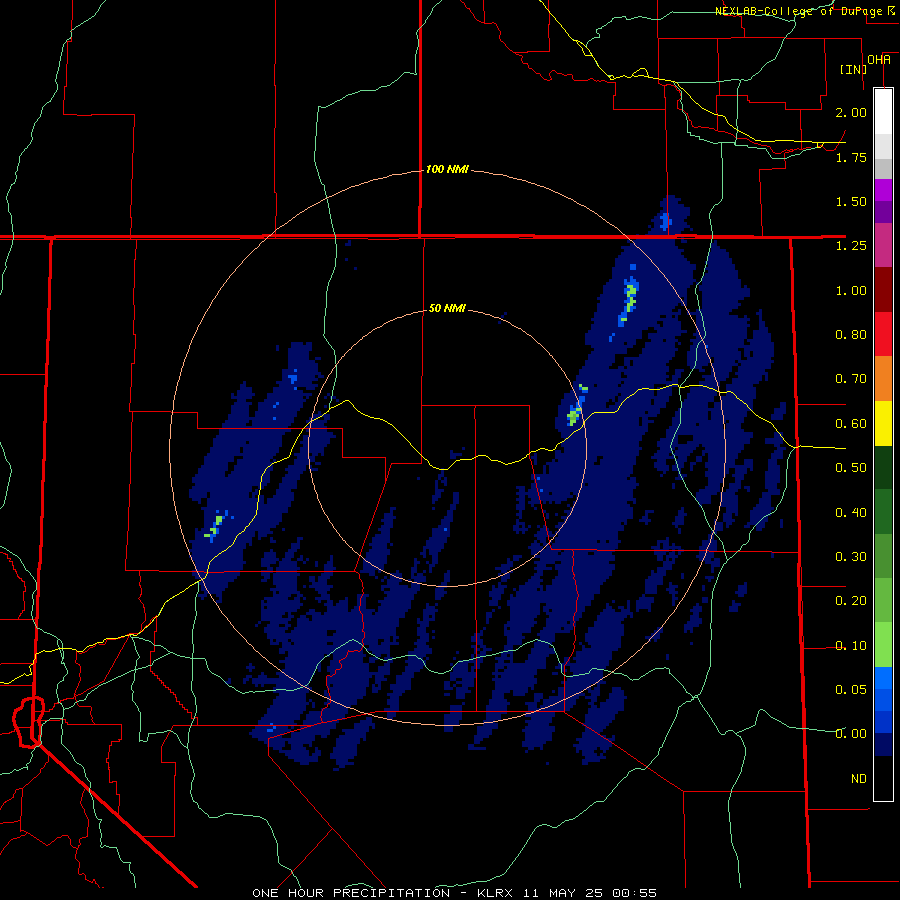Click the 0.60 legend value
This screenshot has height=900, width=900.
point(851,424)
